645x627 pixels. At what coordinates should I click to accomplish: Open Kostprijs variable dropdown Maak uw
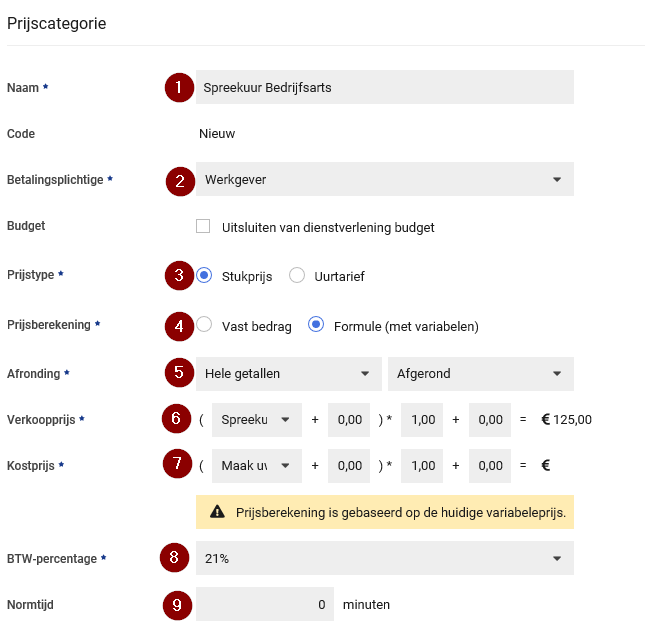(x=257, y=465)
